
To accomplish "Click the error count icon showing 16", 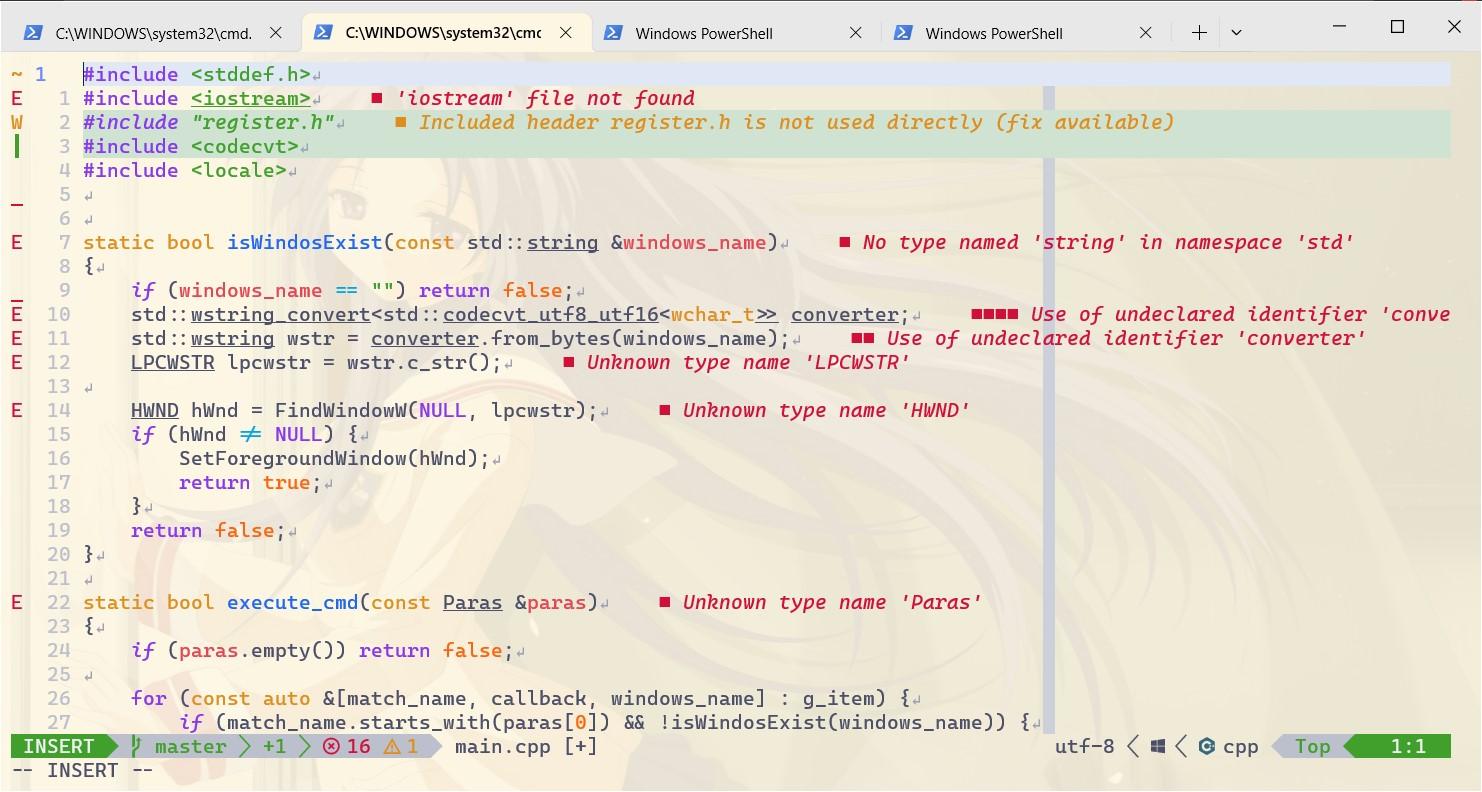I will coord(330,746).
